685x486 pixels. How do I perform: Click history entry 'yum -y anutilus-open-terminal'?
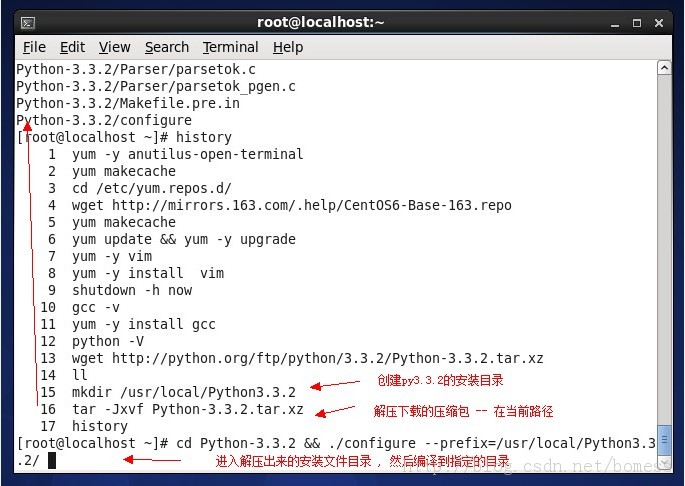pyautogui.click(x=187, y=154)
